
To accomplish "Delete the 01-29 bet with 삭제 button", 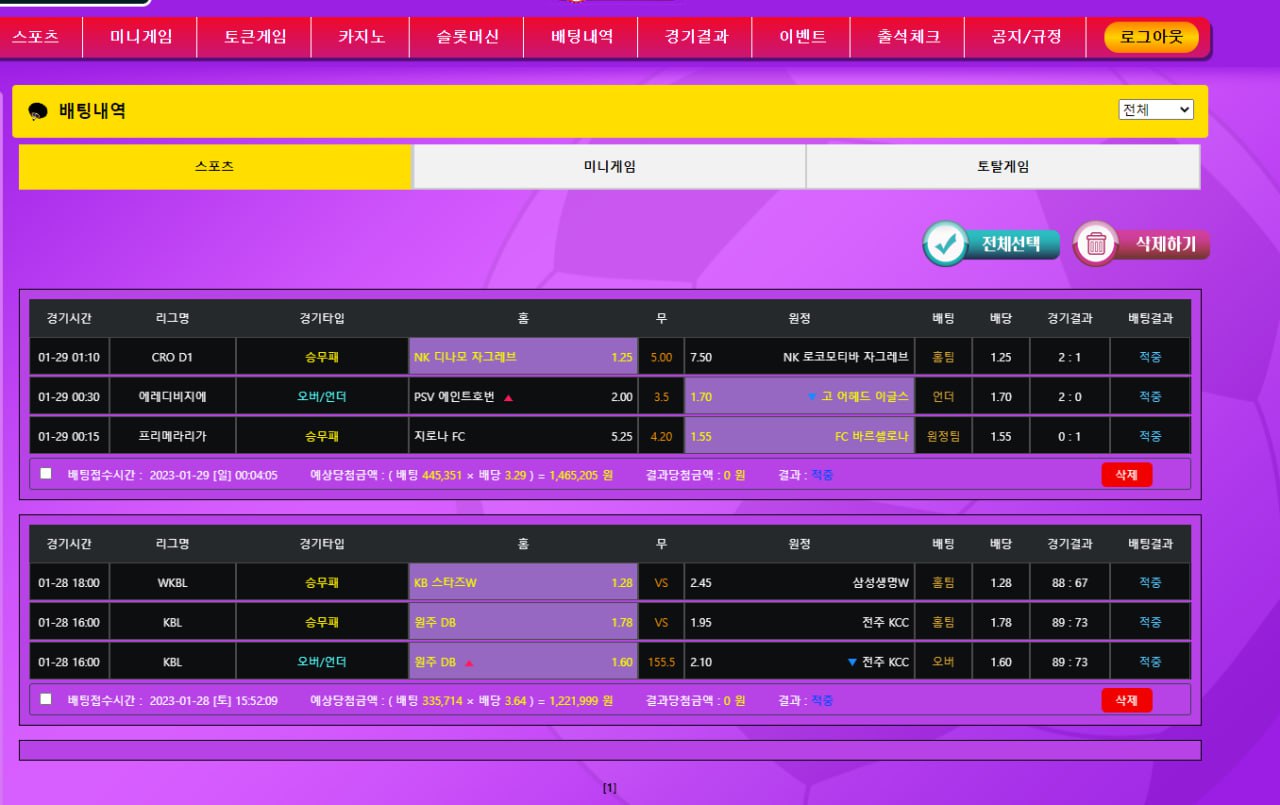I will point(1126,475).
